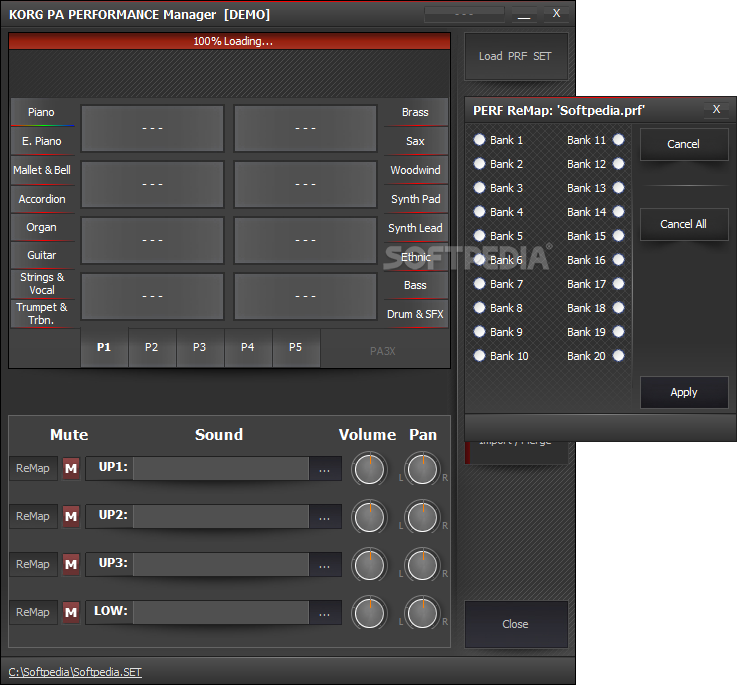Click the LOW volume knob
Viewport: 737px width, 685px height.
(369, 613)
